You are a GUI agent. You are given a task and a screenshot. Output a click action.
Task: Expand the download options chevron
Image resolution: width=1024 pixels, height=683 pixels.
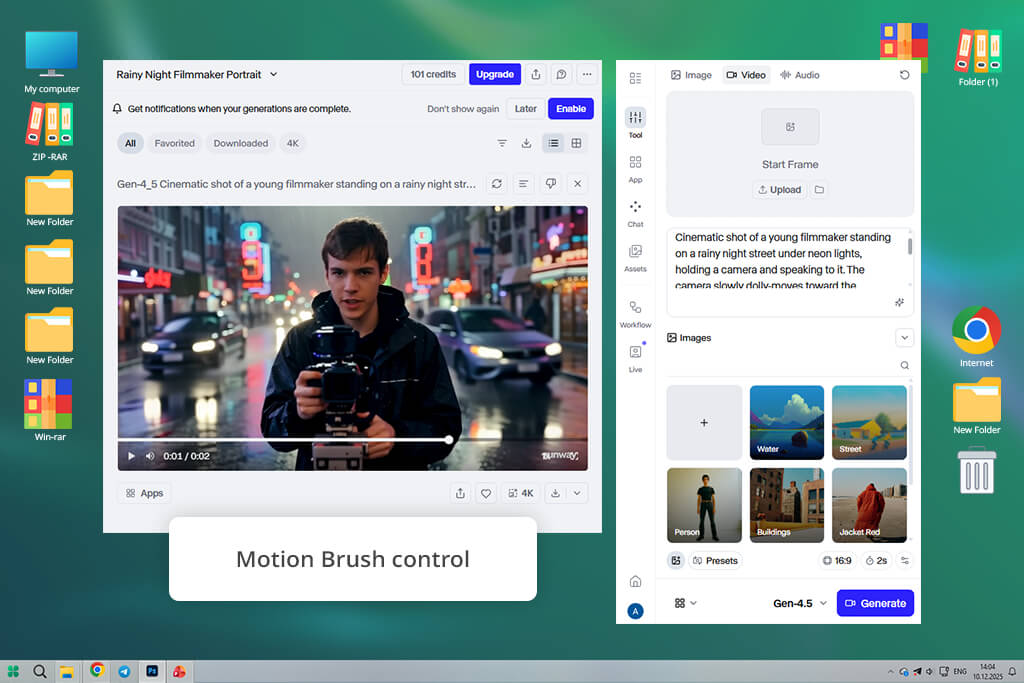pos(577,493)
